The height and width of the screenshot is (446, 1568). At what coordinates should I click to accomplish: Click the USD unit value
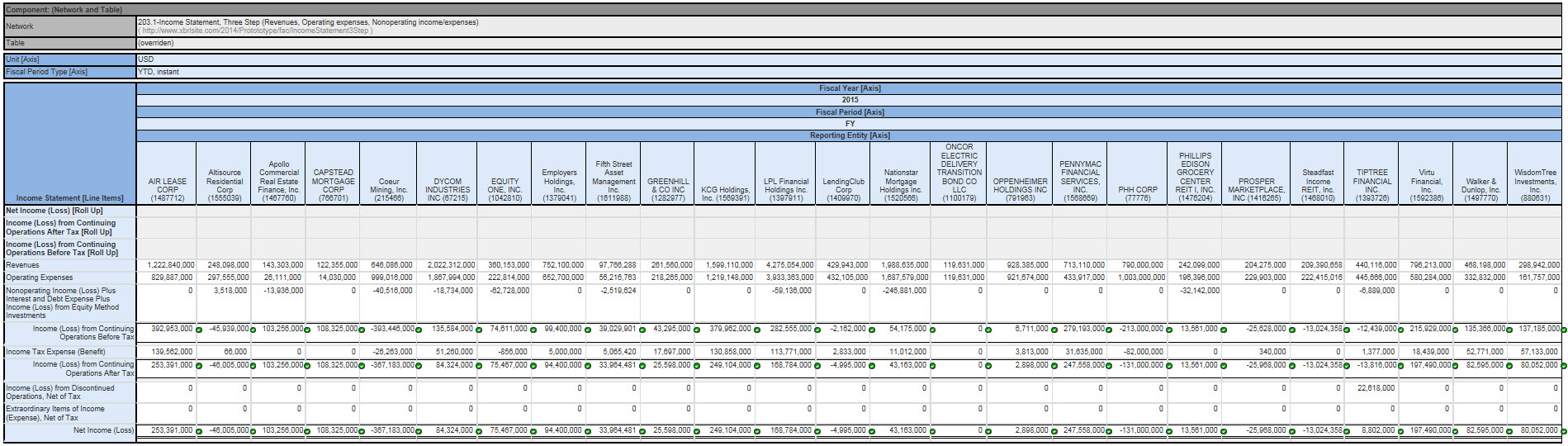pyautogui.click(x=146, y=59)
